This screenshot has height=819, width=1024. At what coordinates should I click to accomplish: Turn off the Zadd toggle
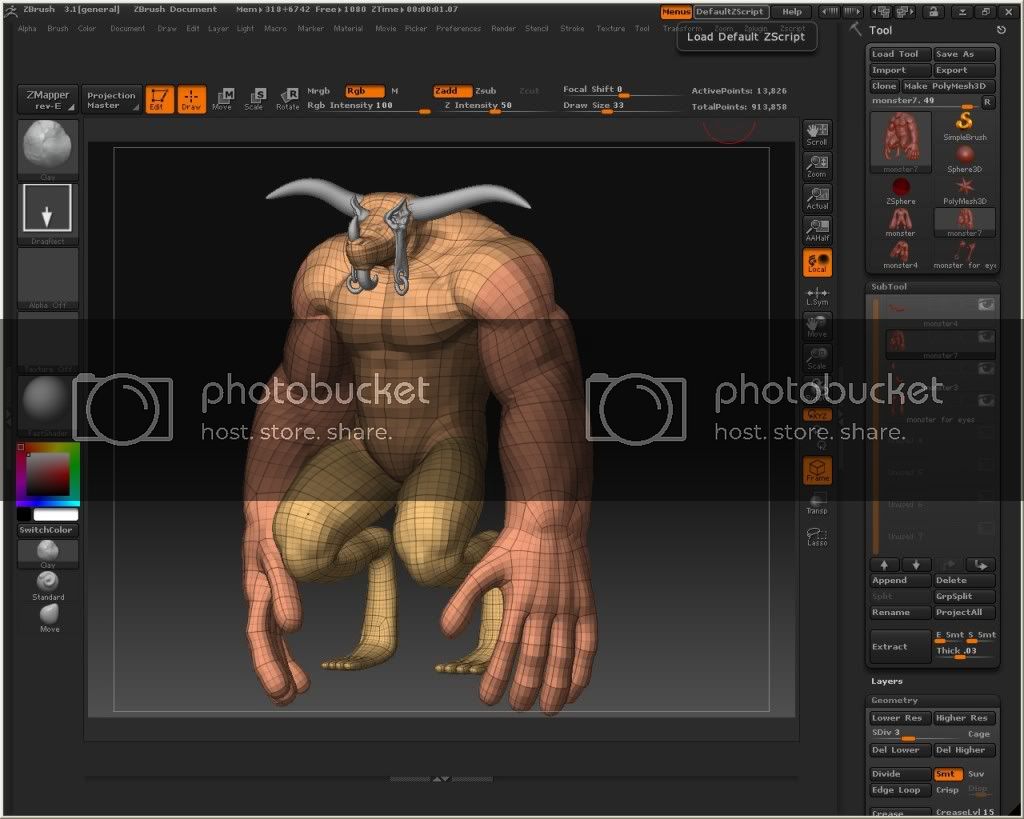tap(452, 91)
